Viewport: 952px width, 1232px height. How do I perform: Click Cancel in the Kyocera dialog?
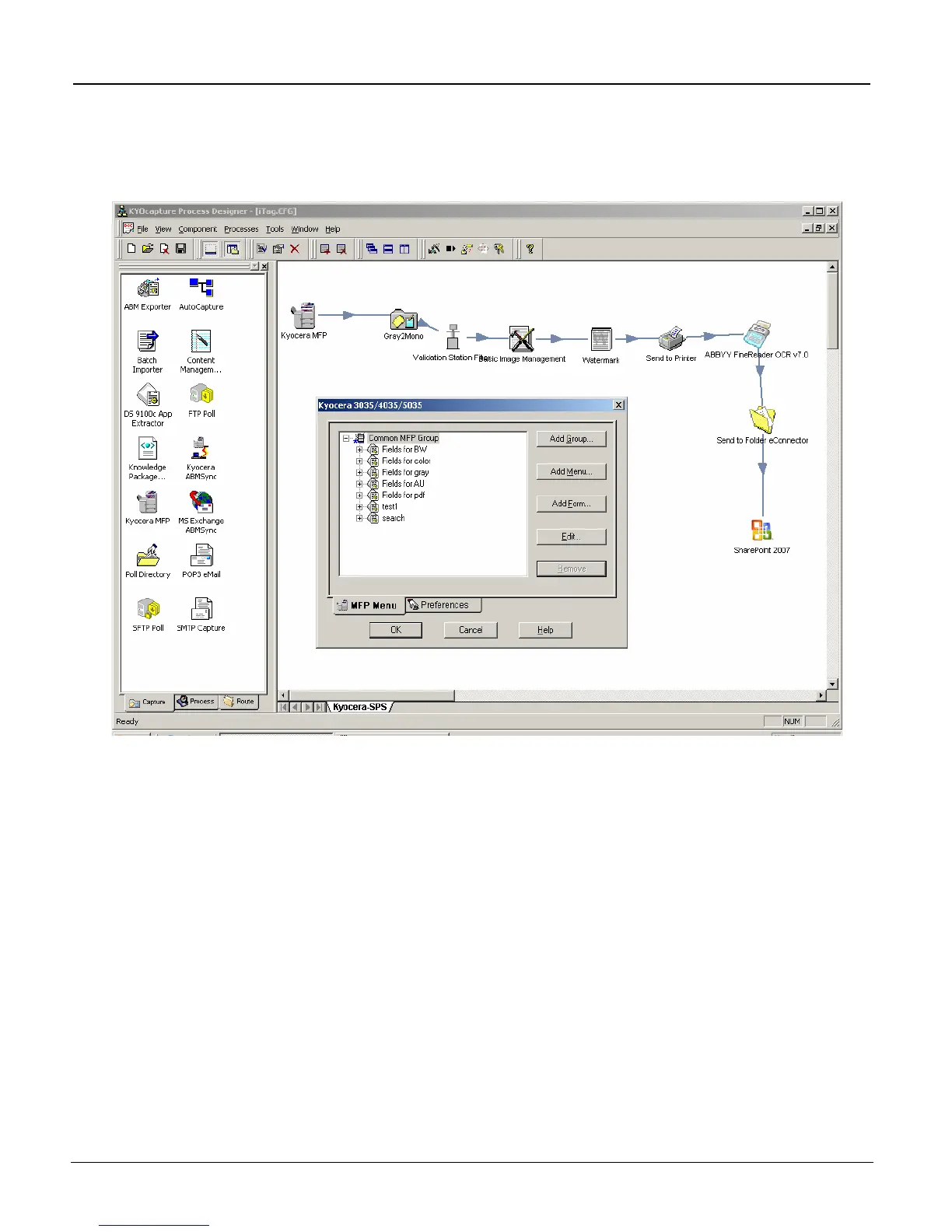click(471, 630)
